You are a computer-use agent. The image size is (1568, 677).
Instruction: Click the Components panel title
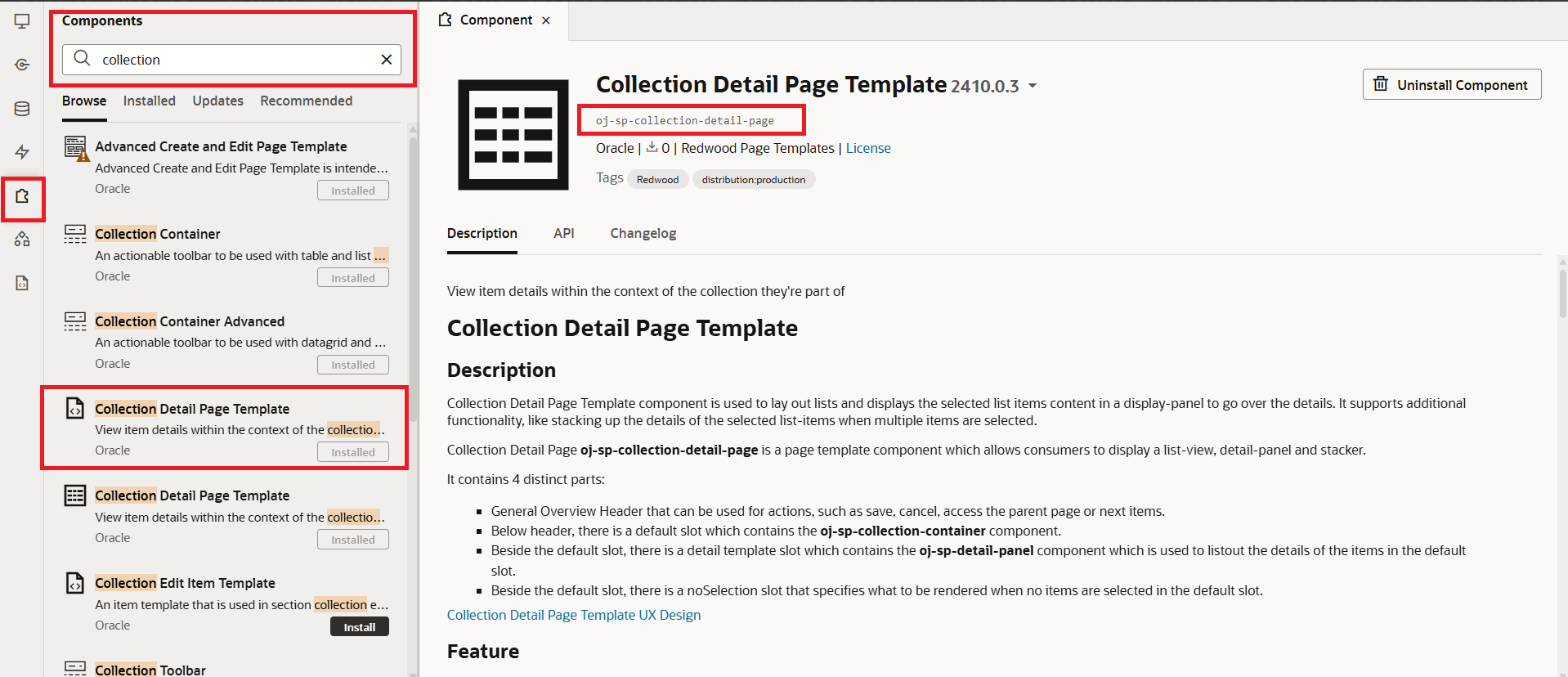coord(102,20)
